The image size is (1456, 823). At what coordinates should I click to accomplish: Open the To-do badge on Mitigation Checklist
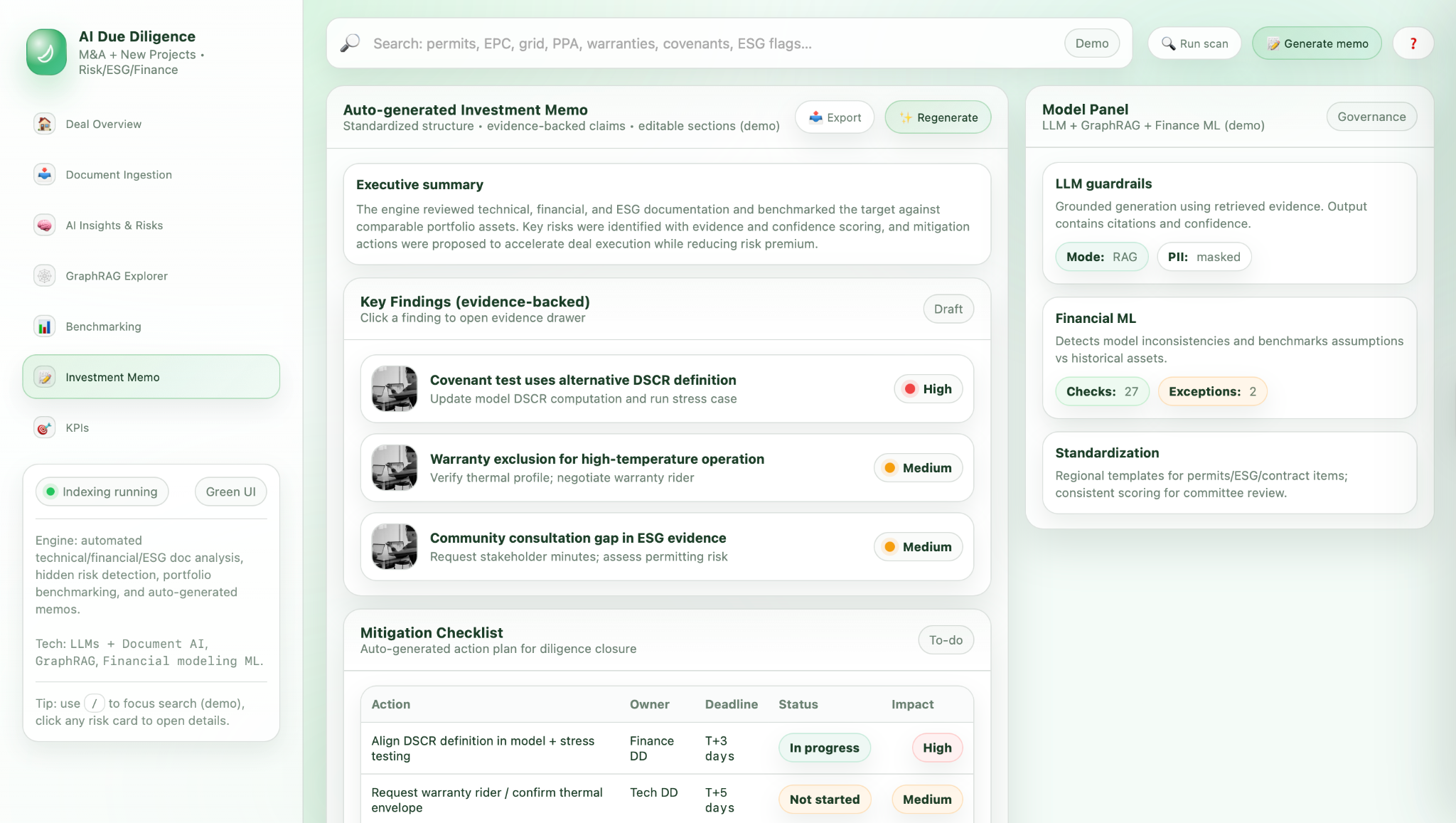click(x=945, y=640)
